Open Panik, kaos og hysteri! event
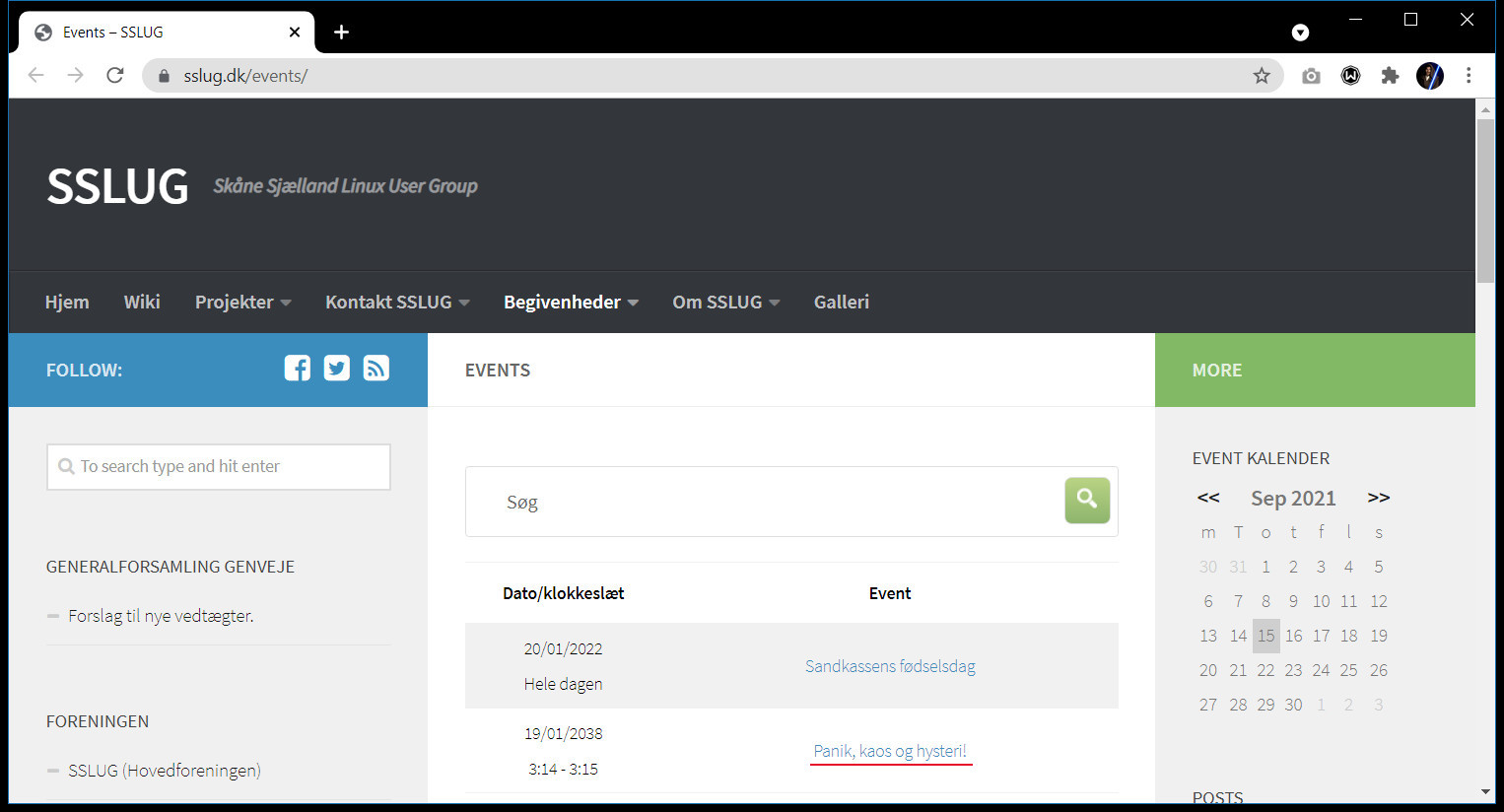The image size is (1504, 812). 890,751
